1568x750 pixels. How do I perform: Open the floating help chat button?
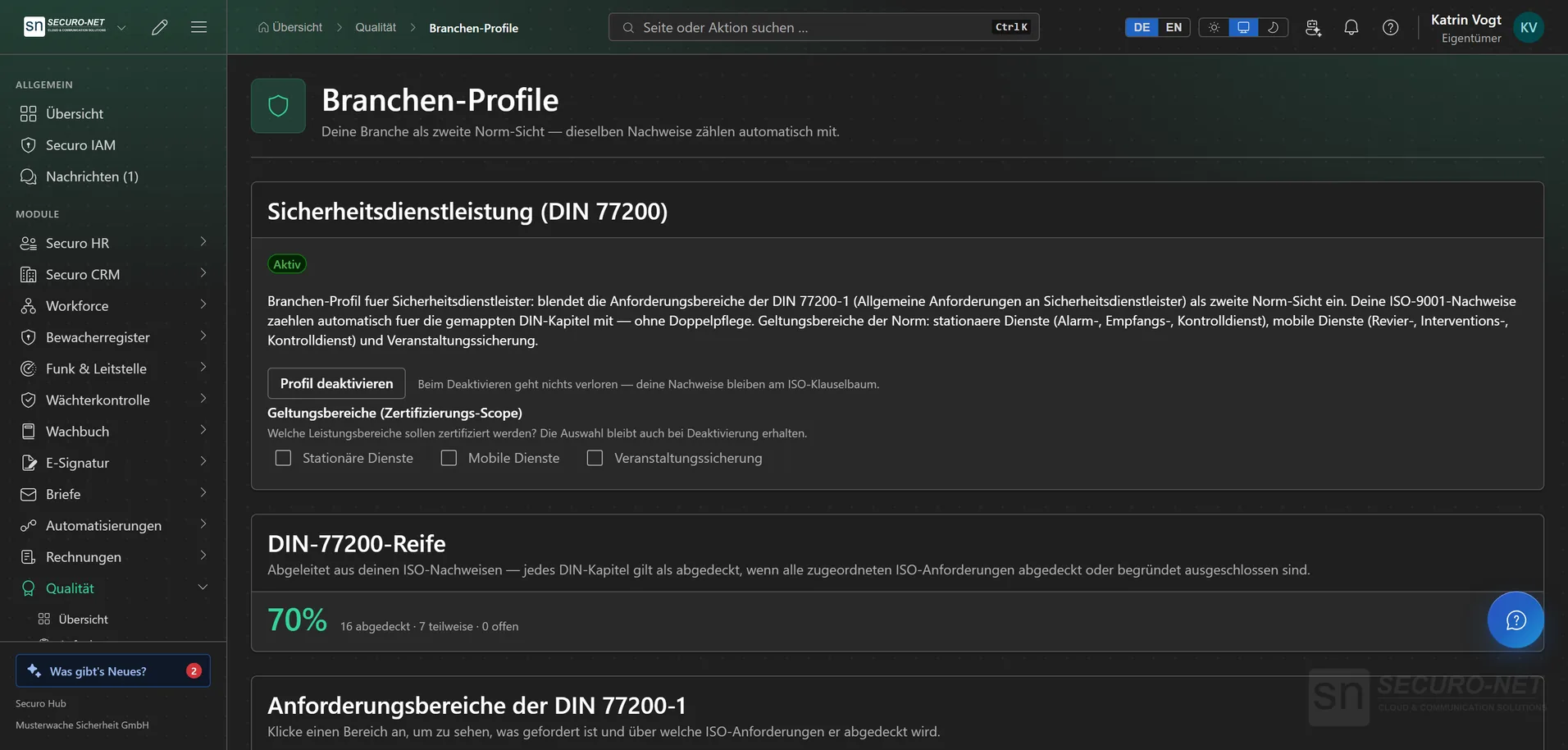1516,620
